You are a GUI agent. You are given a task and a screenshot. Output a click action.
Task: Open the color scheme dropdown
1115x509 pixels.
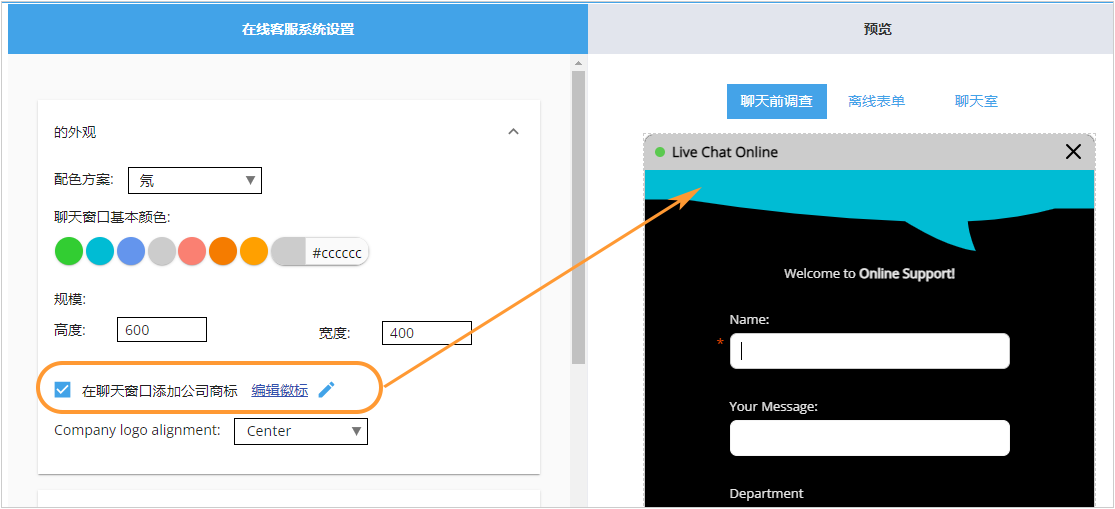click(195, 181)
